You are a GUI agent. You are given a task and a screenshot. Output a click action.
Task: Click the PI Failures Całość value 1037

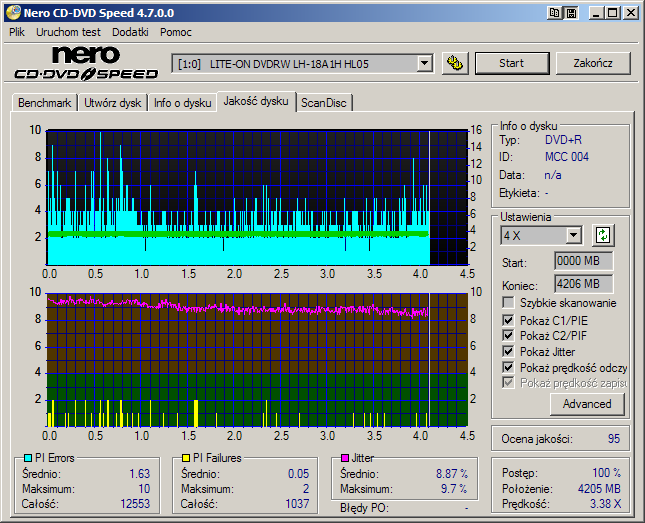(297, 504)
